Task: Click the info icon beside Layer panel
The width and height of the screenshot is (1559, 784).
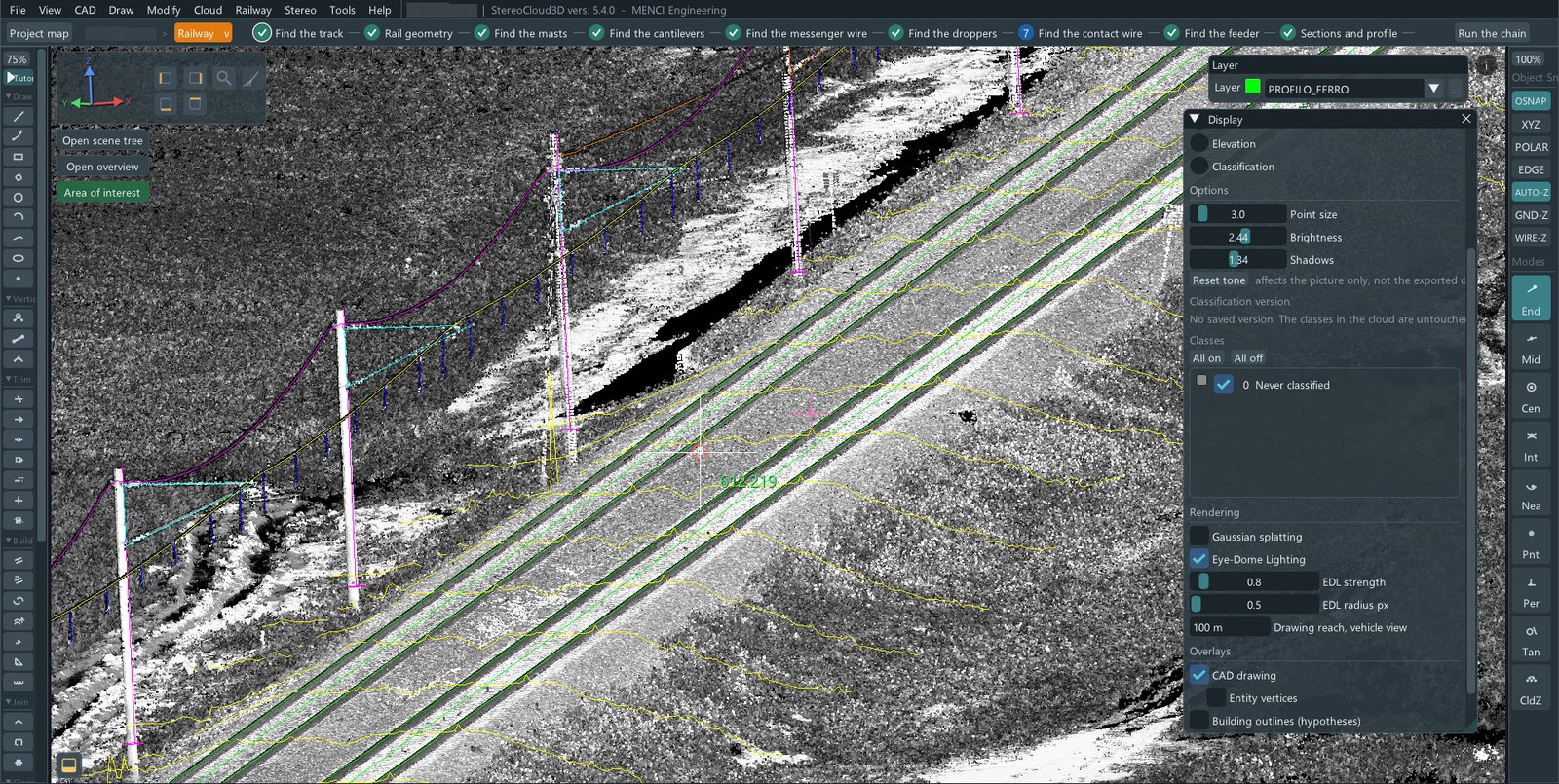Action: [1486, 65]
